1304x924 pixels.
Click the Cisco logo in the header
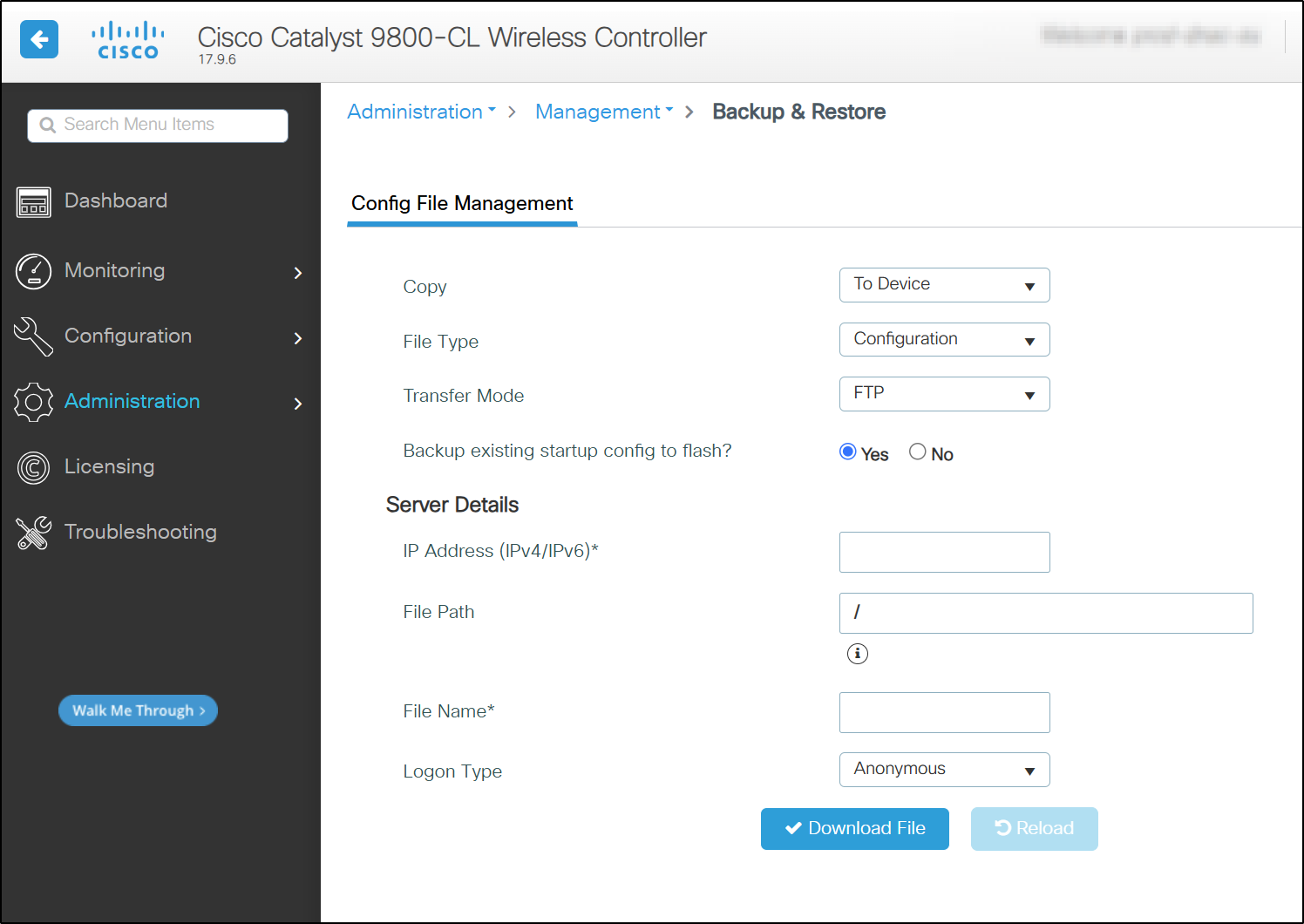point(127,39)
